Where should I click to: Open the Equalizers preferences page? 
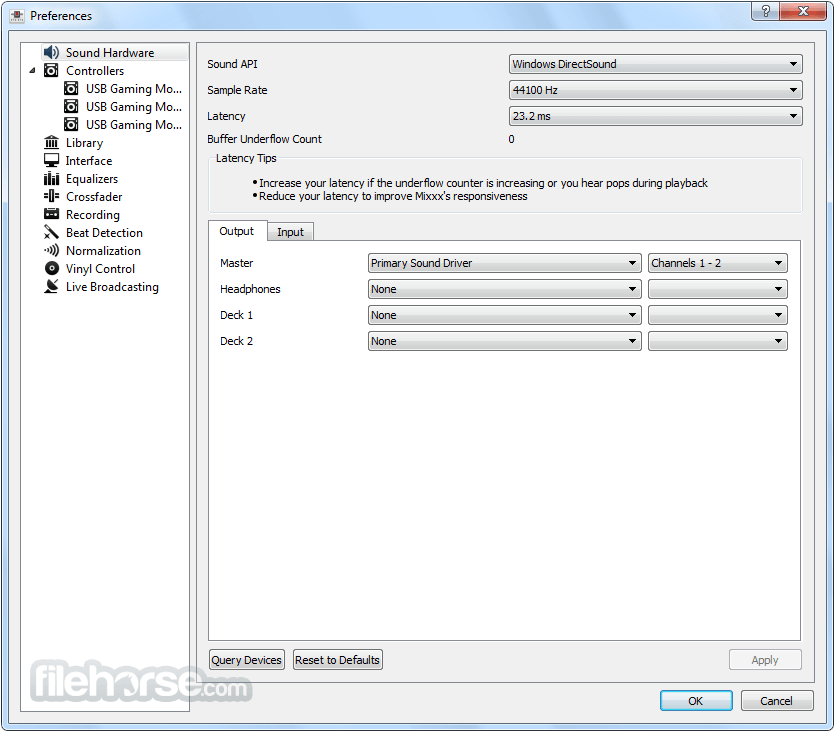click(x=92, y=179)
